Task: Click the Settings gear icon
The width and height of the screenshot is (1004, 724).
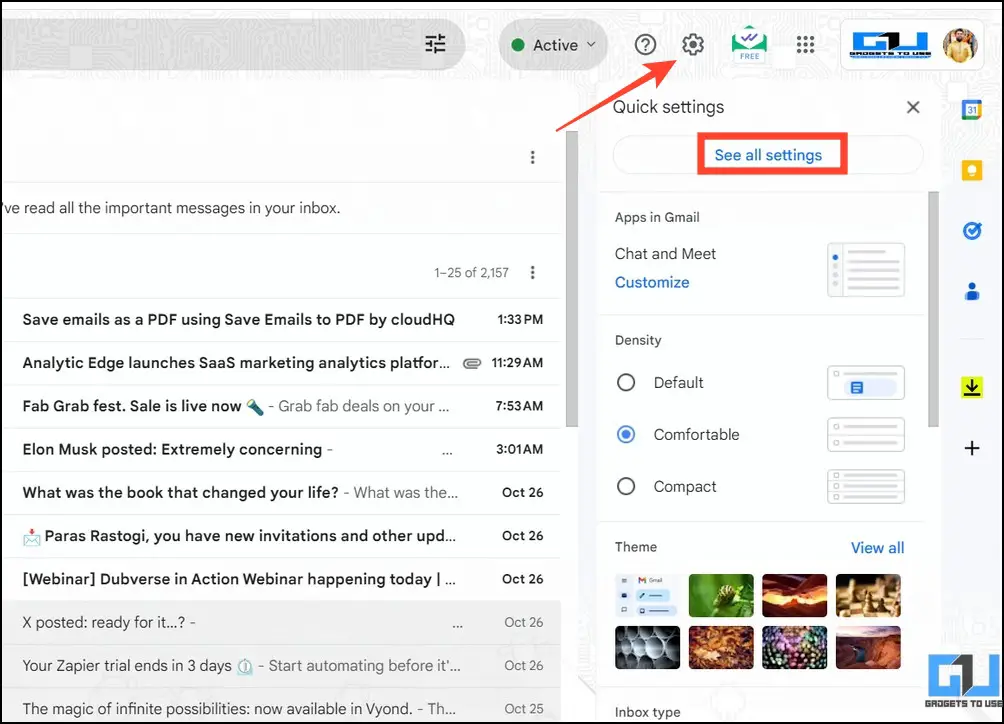Action: coord(692,45)
